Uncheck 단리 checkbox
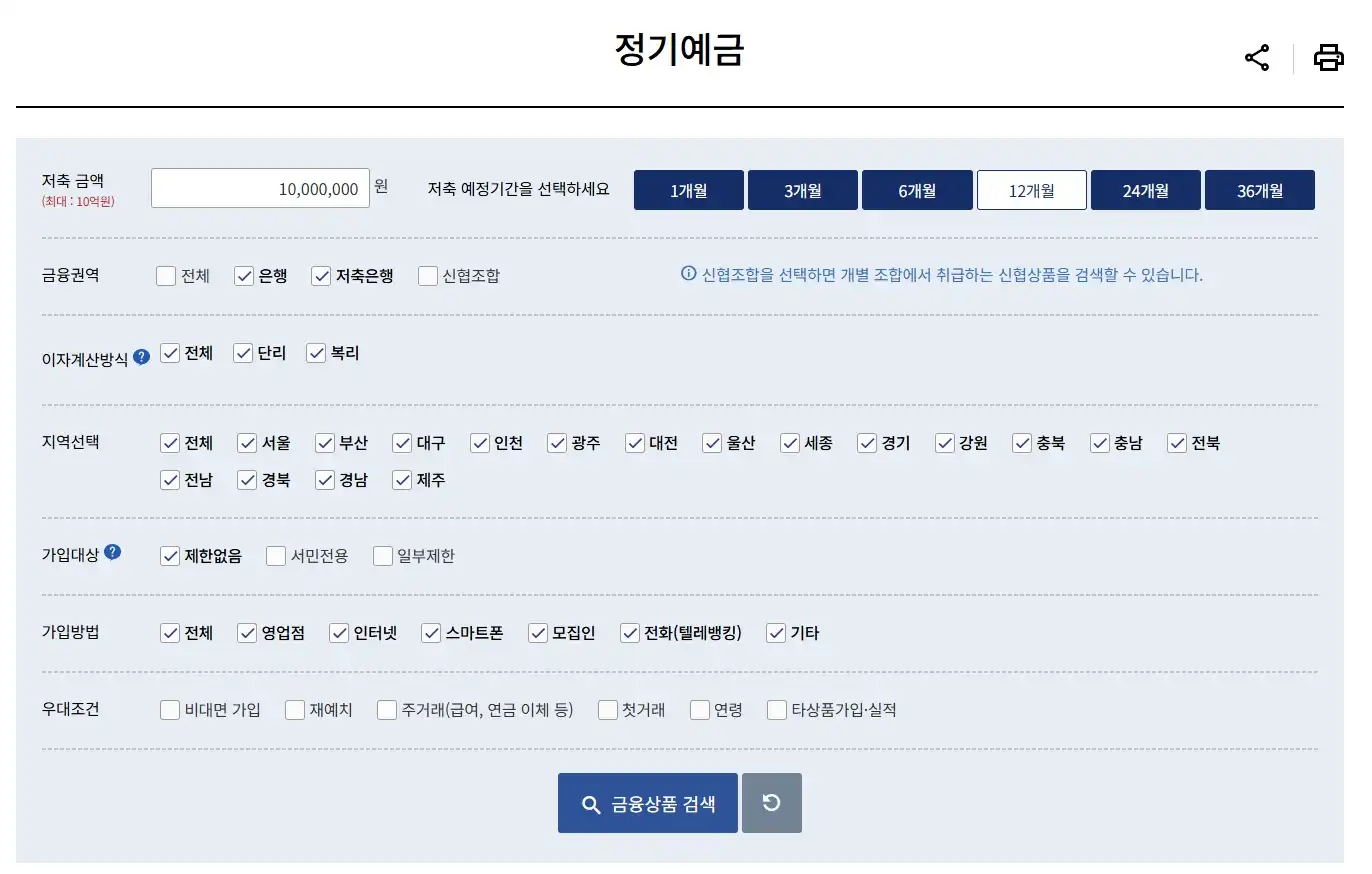The width and height of the screenshot is (1372, 874). click(243, 353)
